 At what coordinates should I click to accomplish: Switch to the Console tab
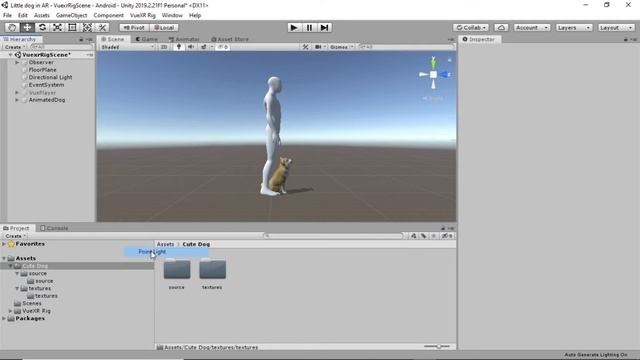[x=54, y=228]
